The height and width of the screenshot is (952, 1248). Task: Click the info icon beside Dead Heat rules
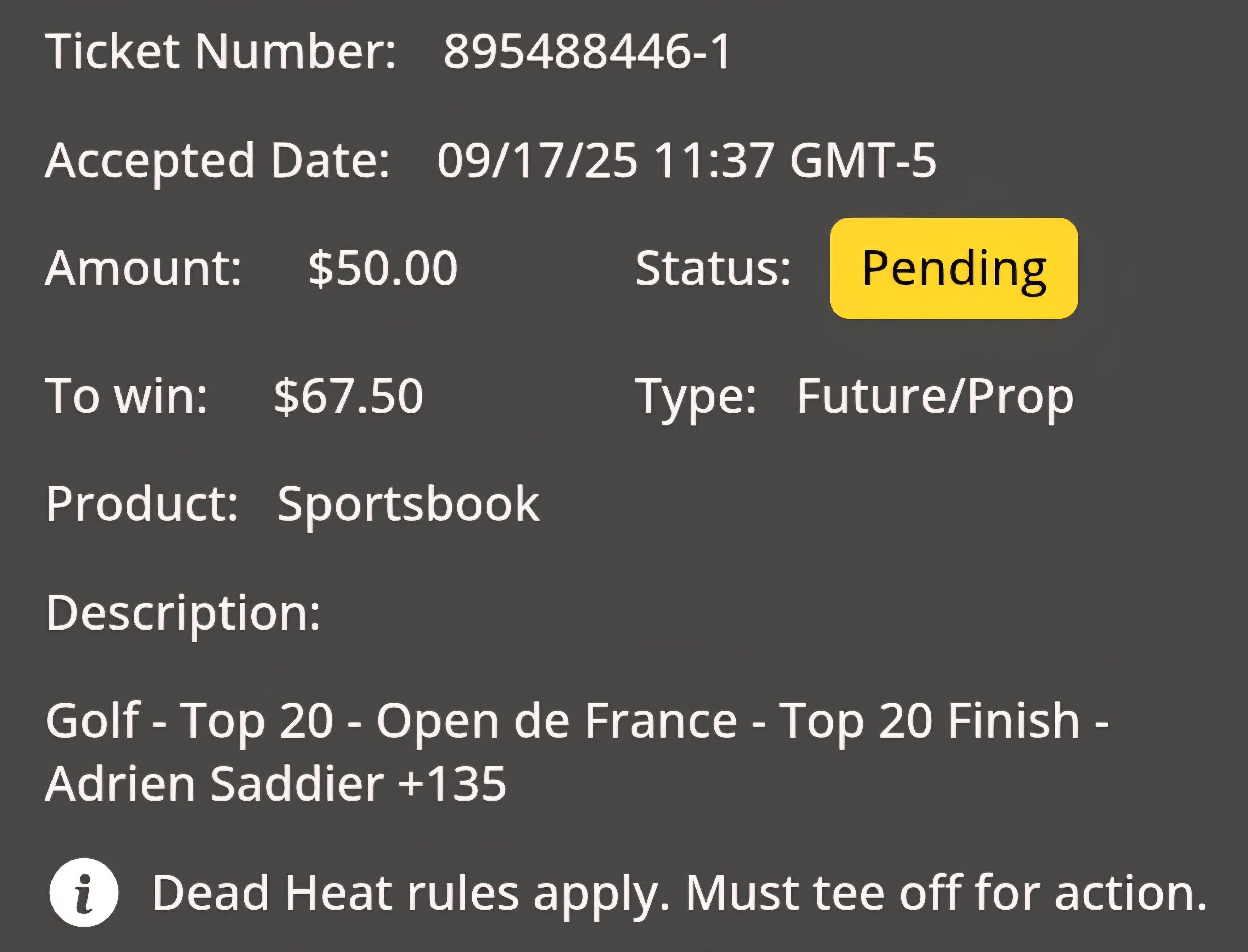[84, 892]
